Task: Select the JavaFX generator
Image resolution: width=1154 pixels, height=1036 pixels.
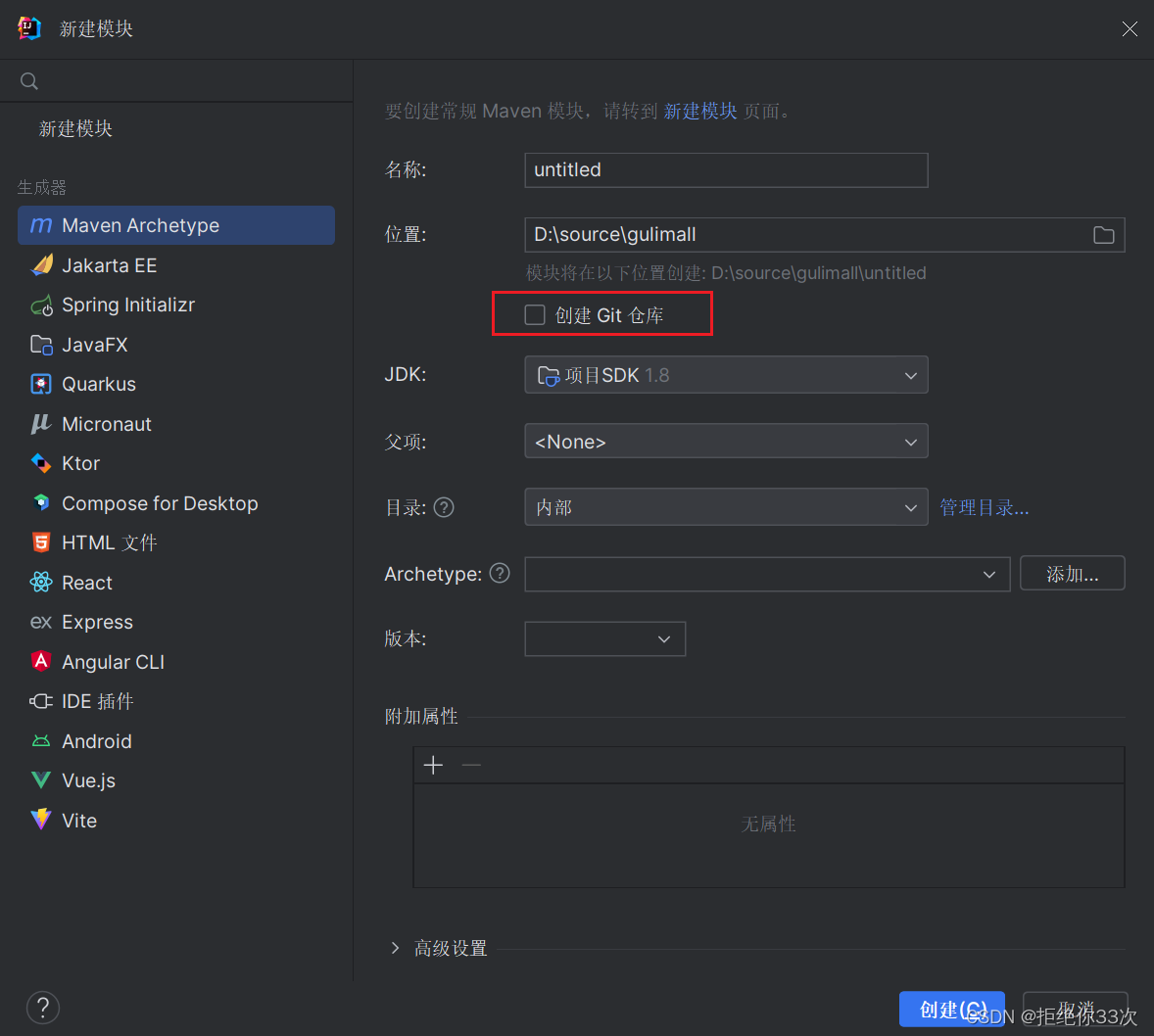Action: coord(176,345)
